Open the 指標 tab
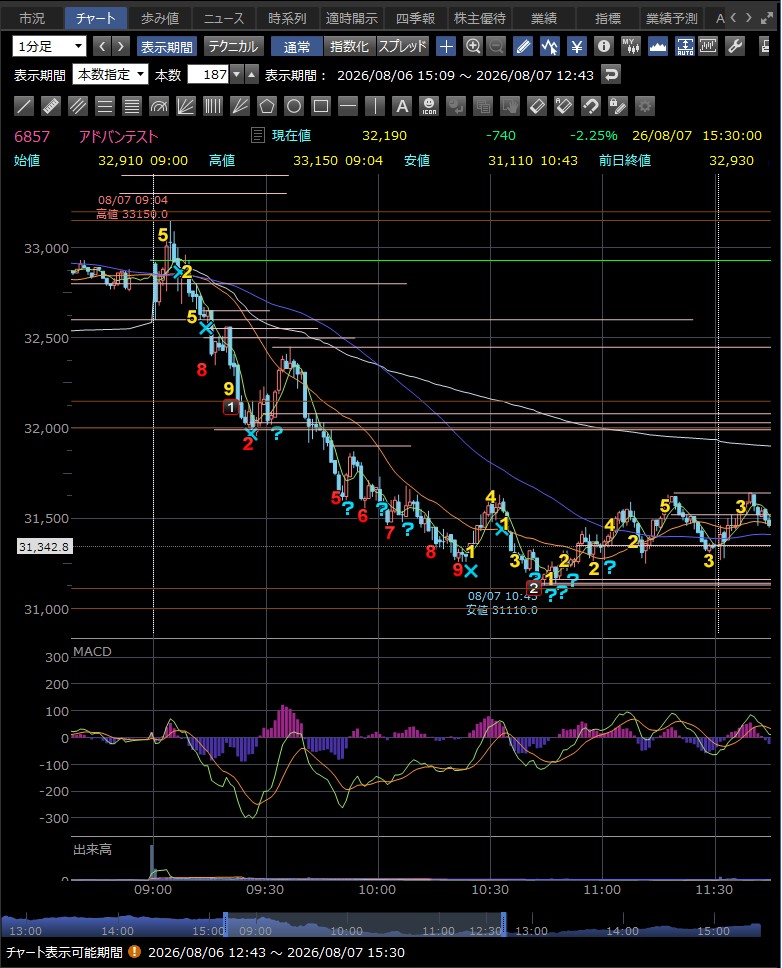Image resolution: width=782 pixels, height=968 pixels. click(609, 19)
